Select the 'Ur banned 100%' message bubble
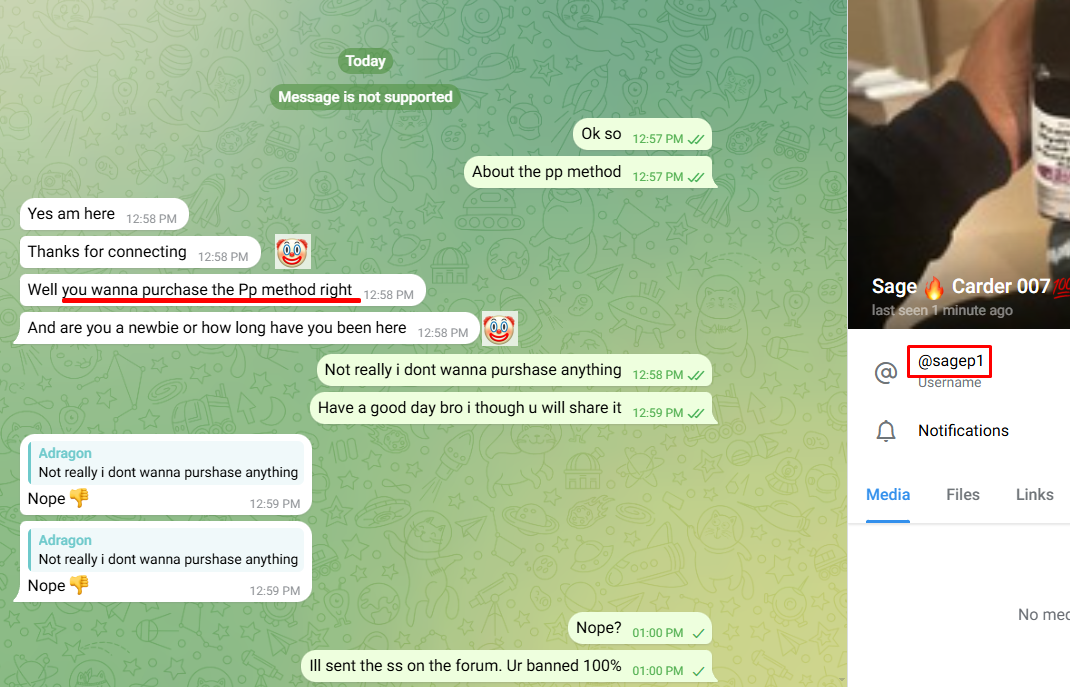Screen dimensions: 1070x687 (x=507, y=666)
